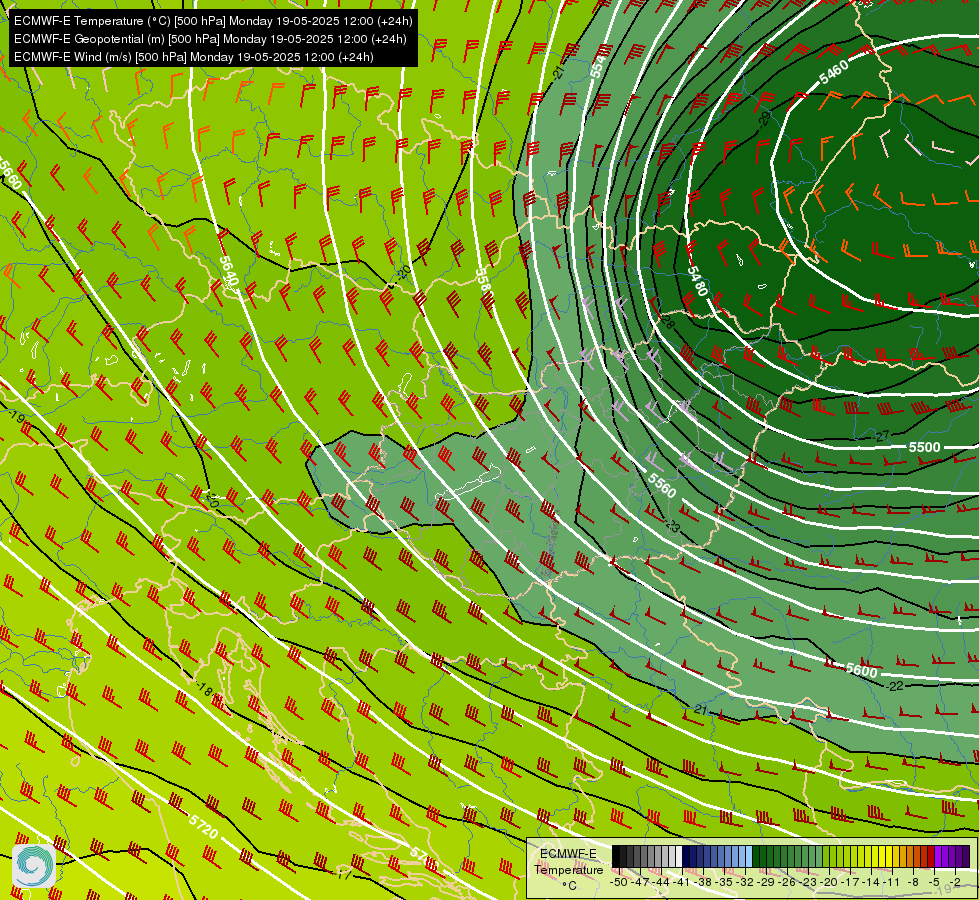Click the ECMWF-E Geopotential 500 hPa title line

pyautogui.click(x=210, y=39)
